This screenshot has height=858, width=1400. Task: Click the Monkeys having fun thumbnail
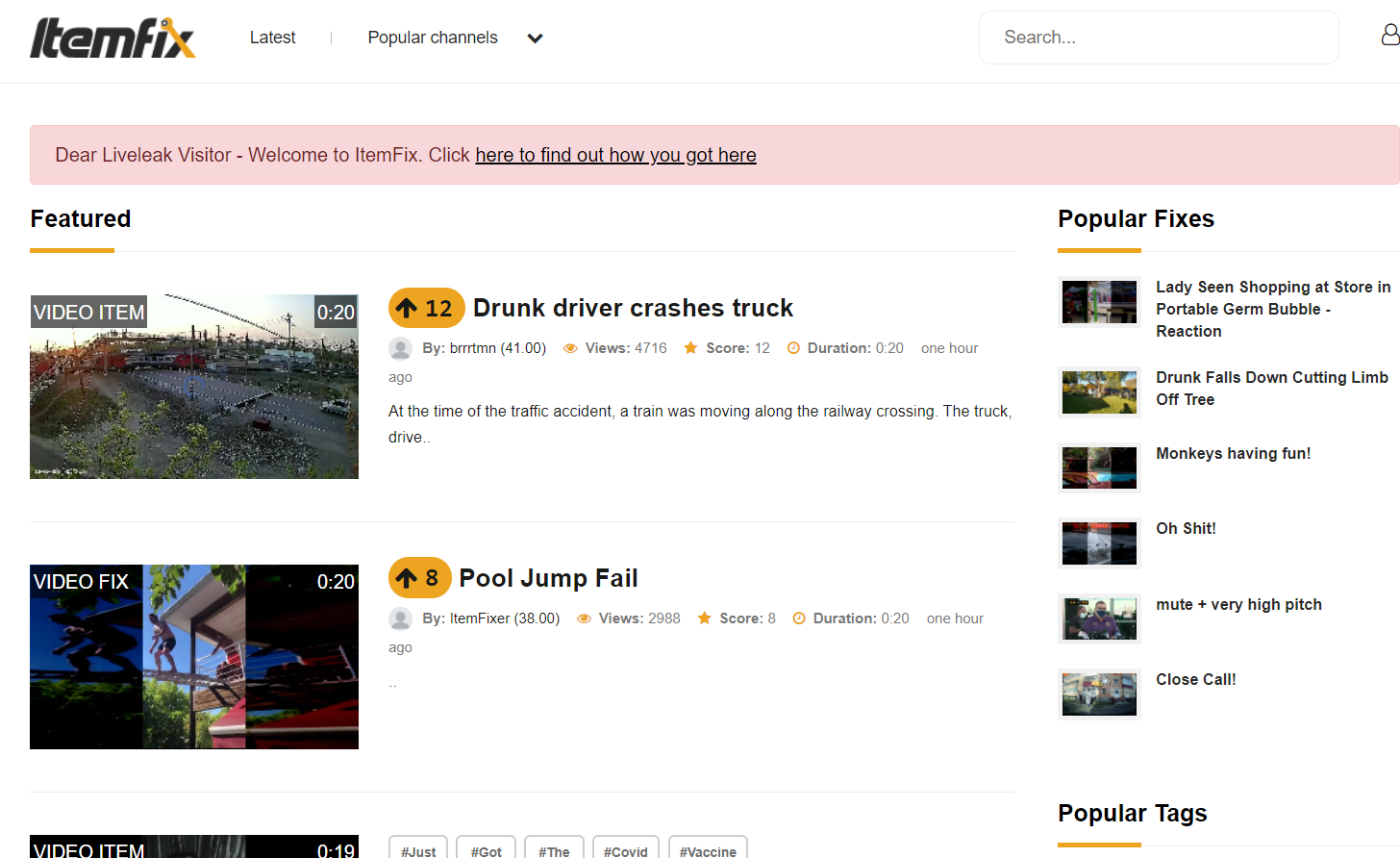tap(1099, 467)
